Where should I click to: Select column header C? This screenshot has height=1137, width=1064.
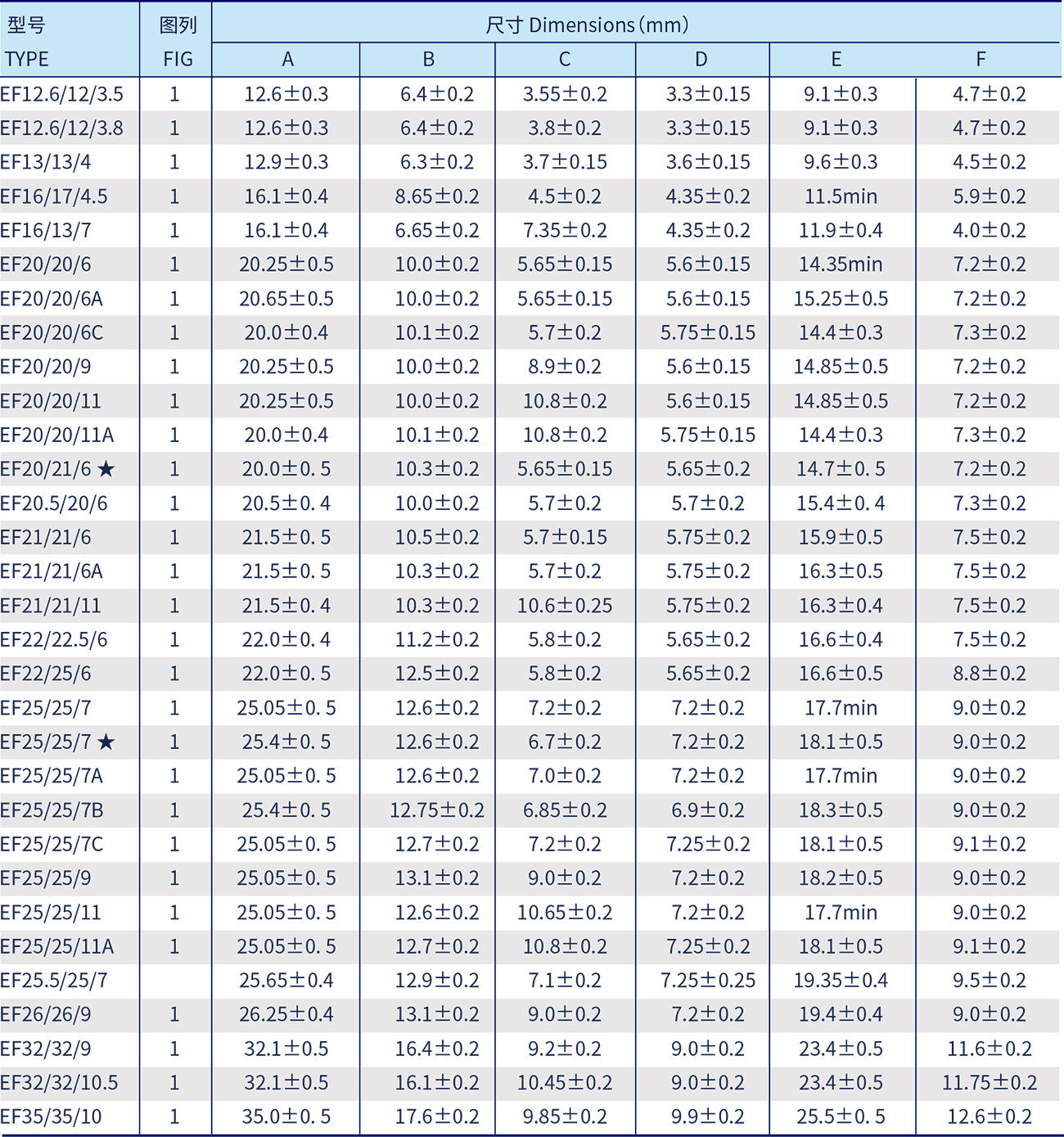click(x=565, y=60)
